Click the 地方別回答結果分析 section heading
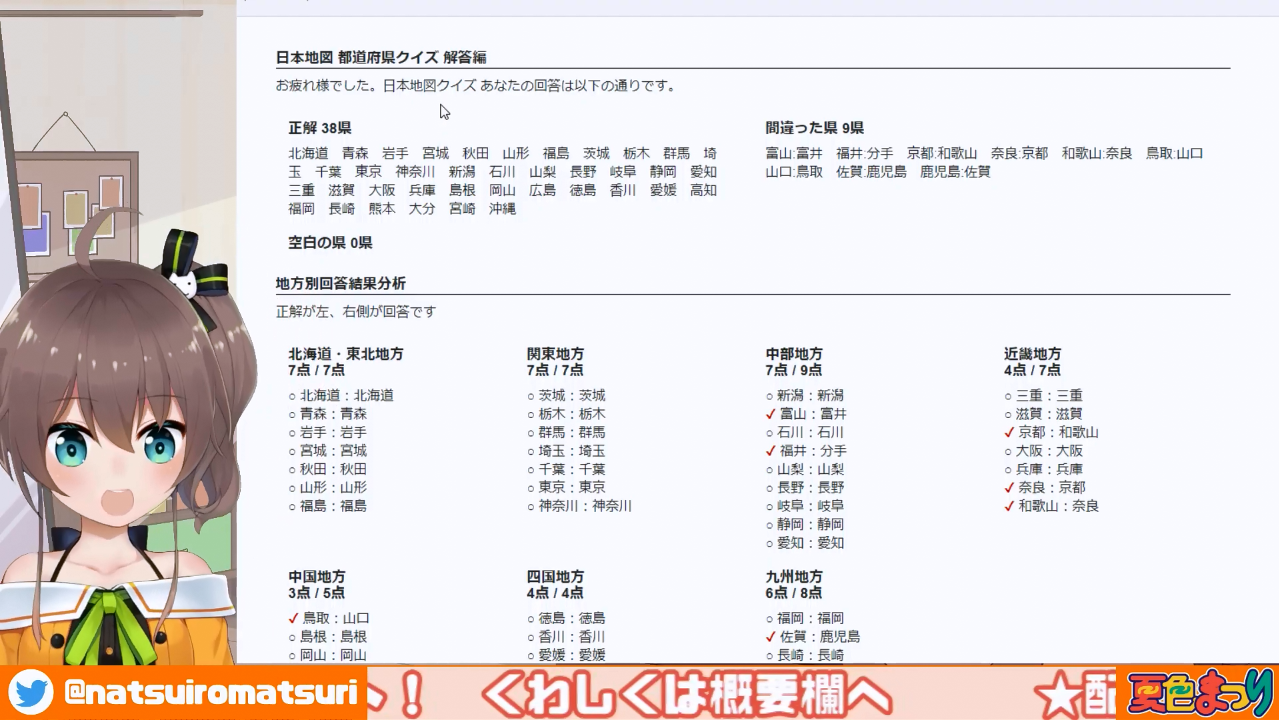The image size is (1279, 720). point(341,284)
